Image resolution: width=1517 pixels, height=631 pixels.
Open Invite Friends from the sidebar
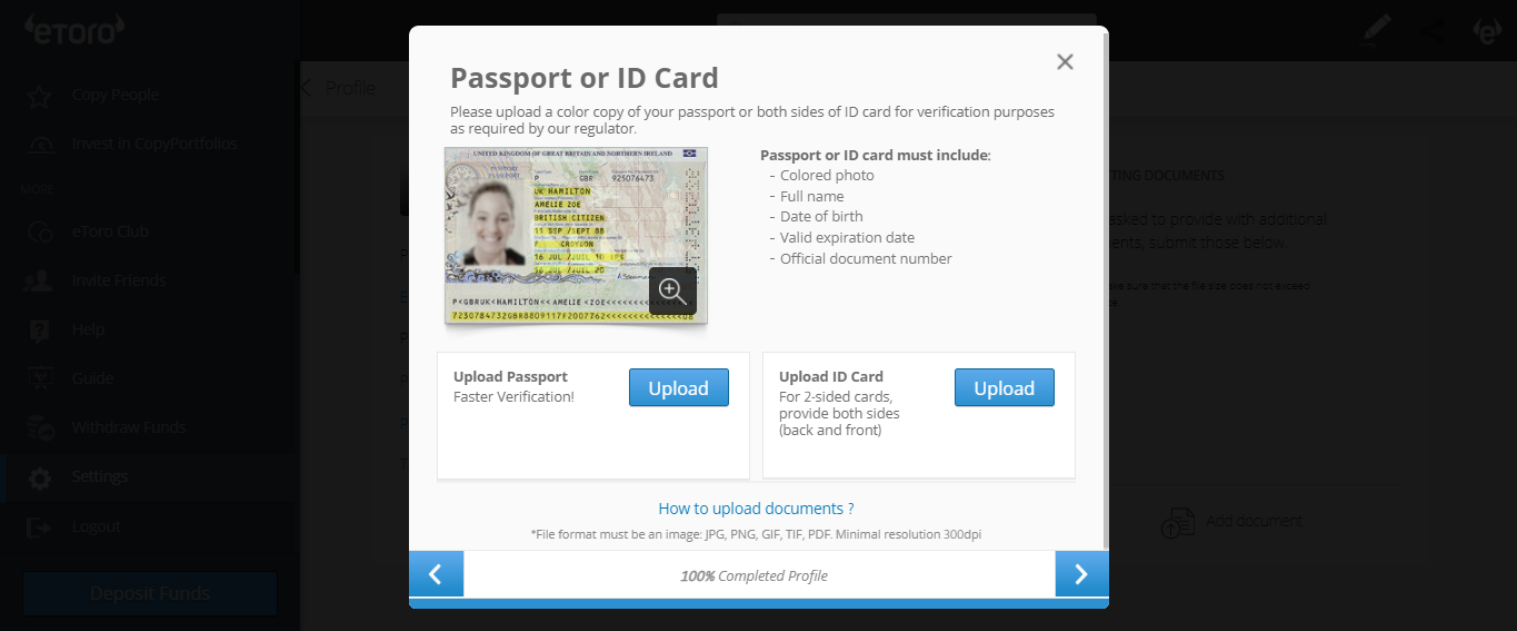click(x=118, y=280)
